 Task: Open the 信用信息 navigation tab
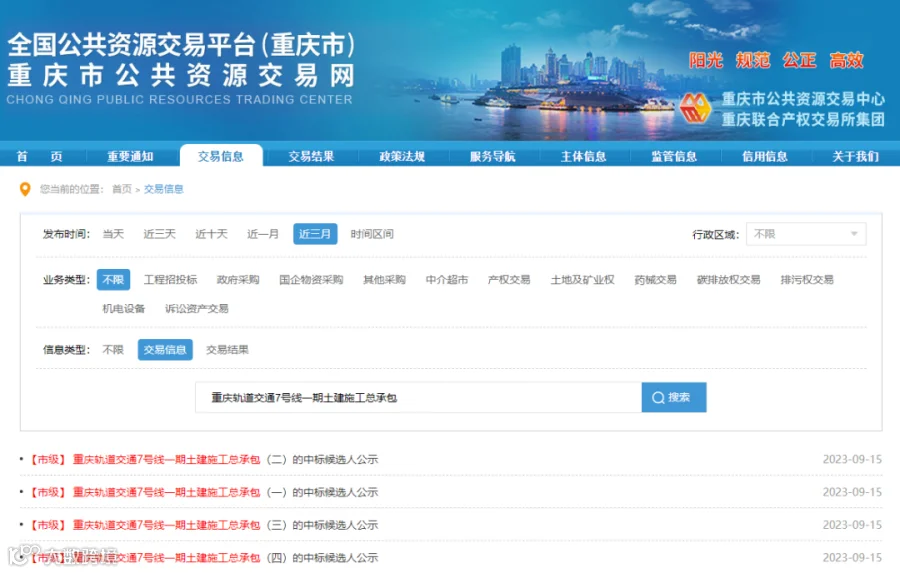tap(765, 156)
